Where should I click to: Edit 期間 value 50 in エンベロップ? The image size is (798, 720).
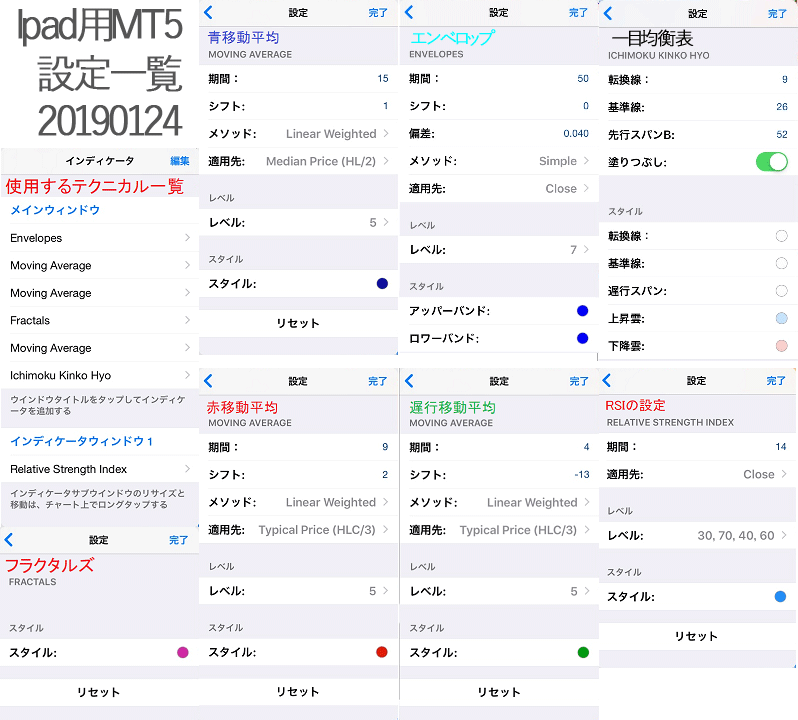click(583, 78)
